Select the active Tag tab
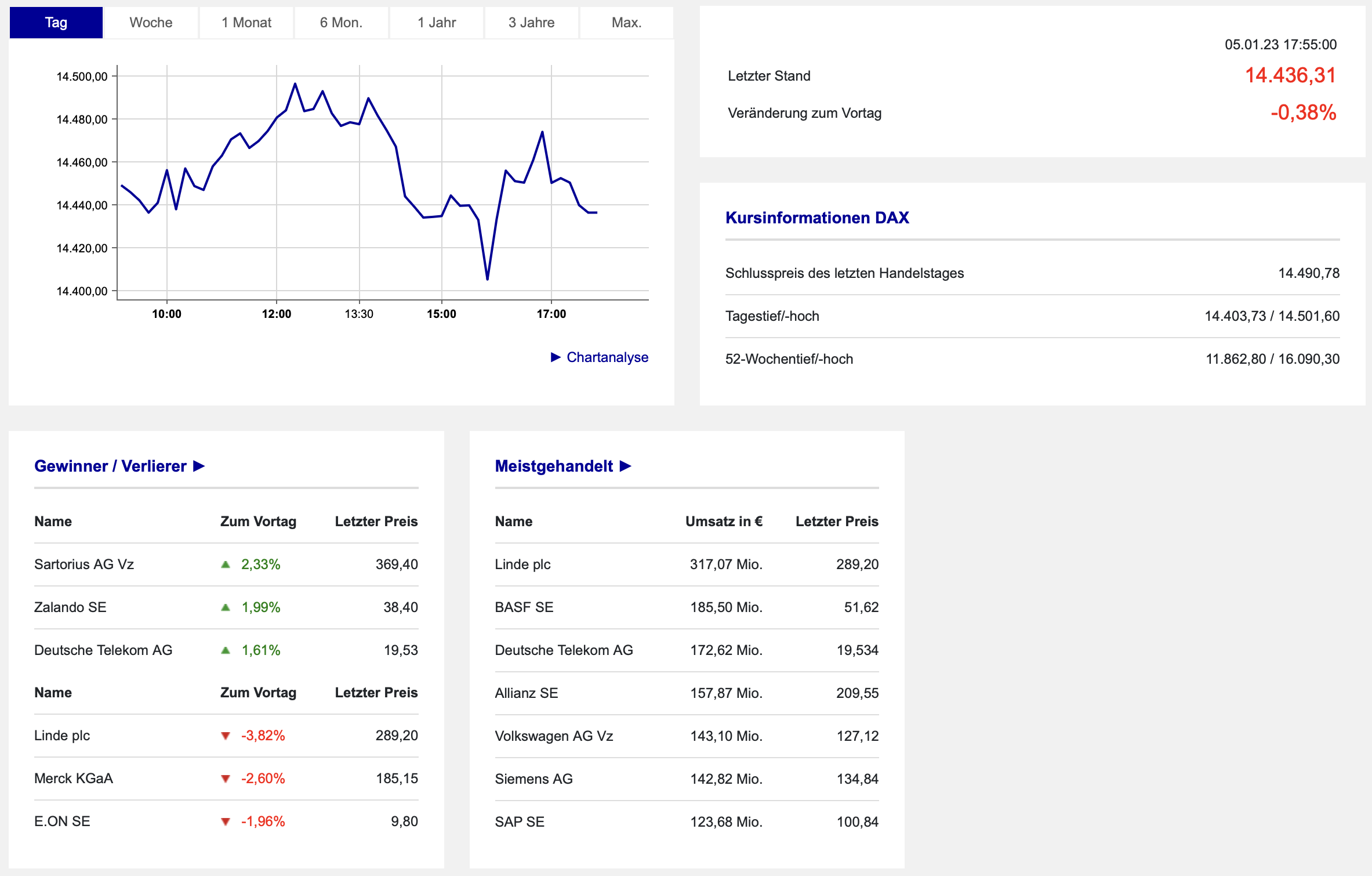The width and height of the screenshot is (1372, 876). (x=56, y=23)
